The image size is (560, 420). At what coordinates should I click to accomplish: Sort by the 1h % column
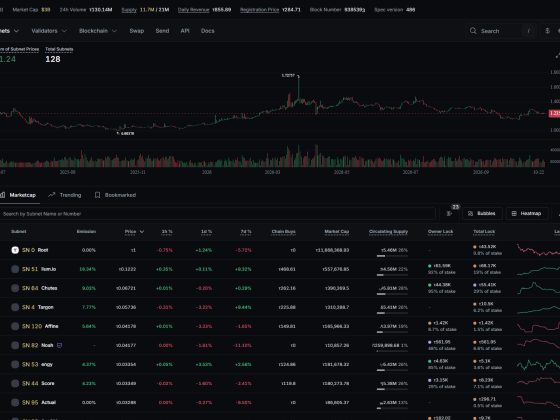(167, 232)
